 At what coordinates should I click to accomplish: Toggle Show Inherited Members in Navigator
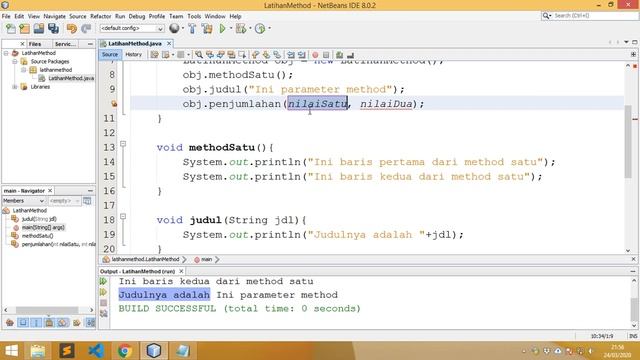10,323
